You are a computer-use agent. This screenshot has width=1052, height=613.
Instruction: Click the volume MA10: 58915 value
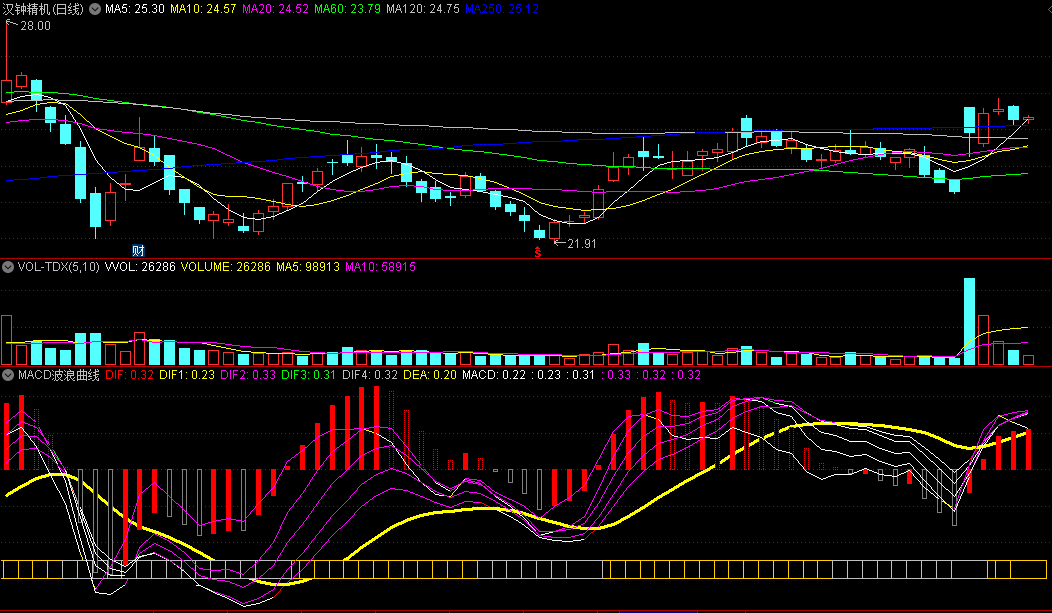(x=380, y=267)
